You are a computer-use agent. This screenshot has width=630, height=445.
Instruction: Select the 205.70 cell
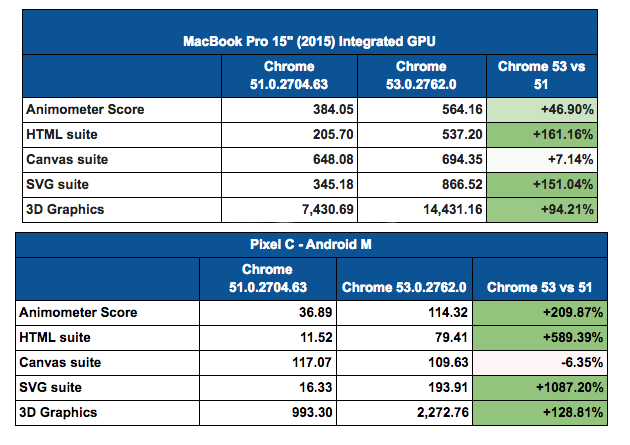pos(289,135)
